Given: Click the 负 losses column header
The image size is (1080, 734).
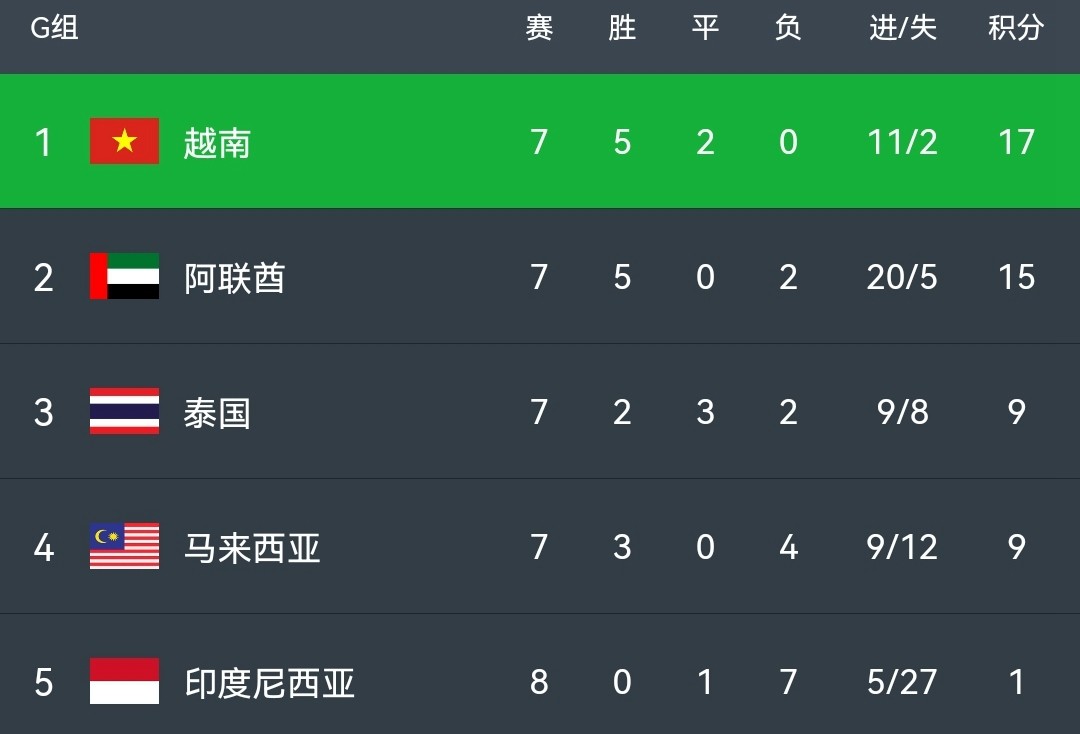Looking at the screenshot, I should [788, 28].
